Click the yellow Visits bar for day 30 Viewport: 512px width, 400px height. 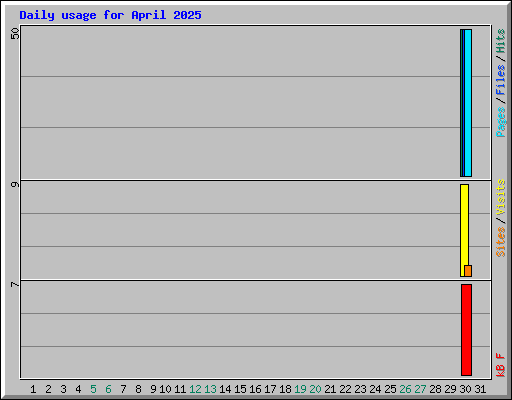(x=464, y=230)
